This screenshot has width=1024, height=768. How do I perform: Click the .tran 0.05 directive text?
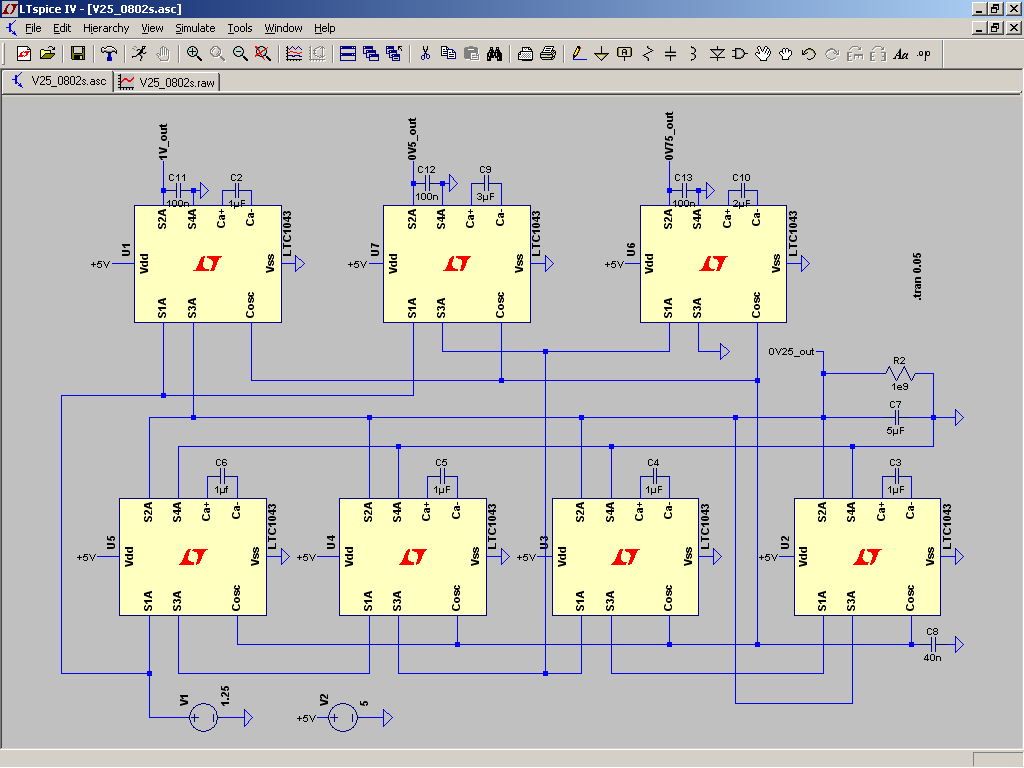(x=917, y=276)
